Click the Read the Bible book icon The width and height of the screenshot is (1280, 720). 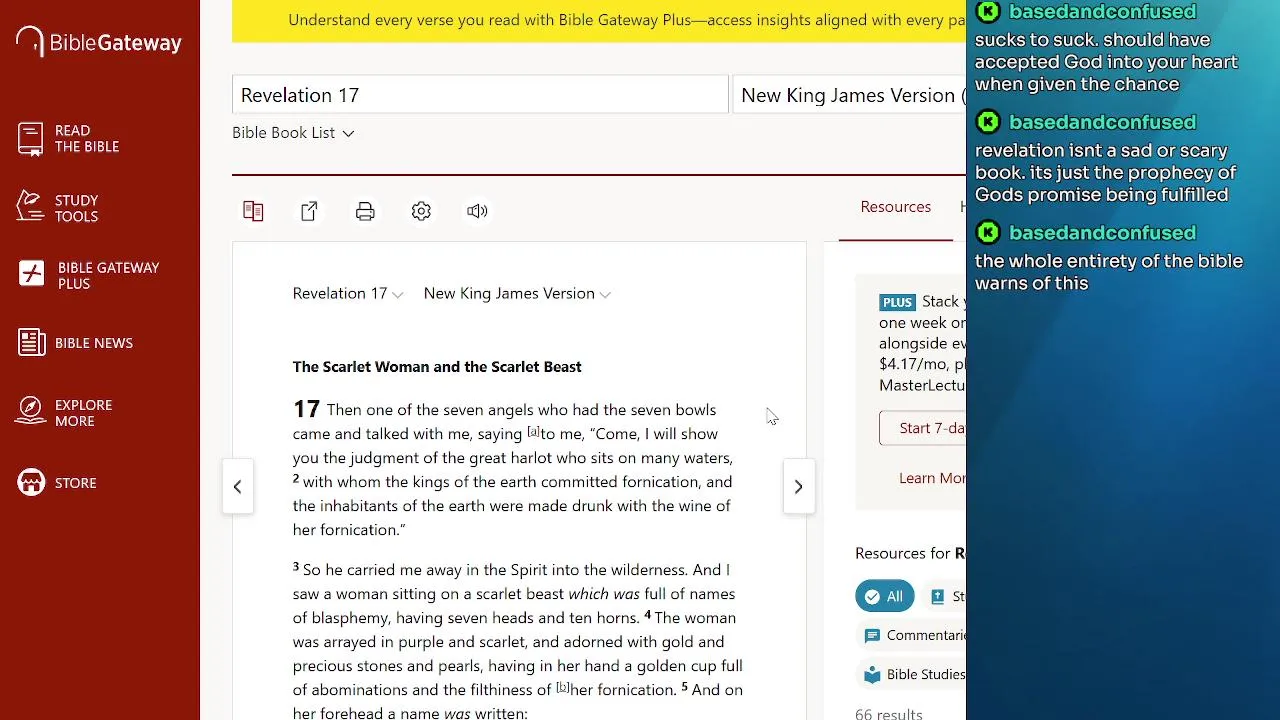[31, 139]
